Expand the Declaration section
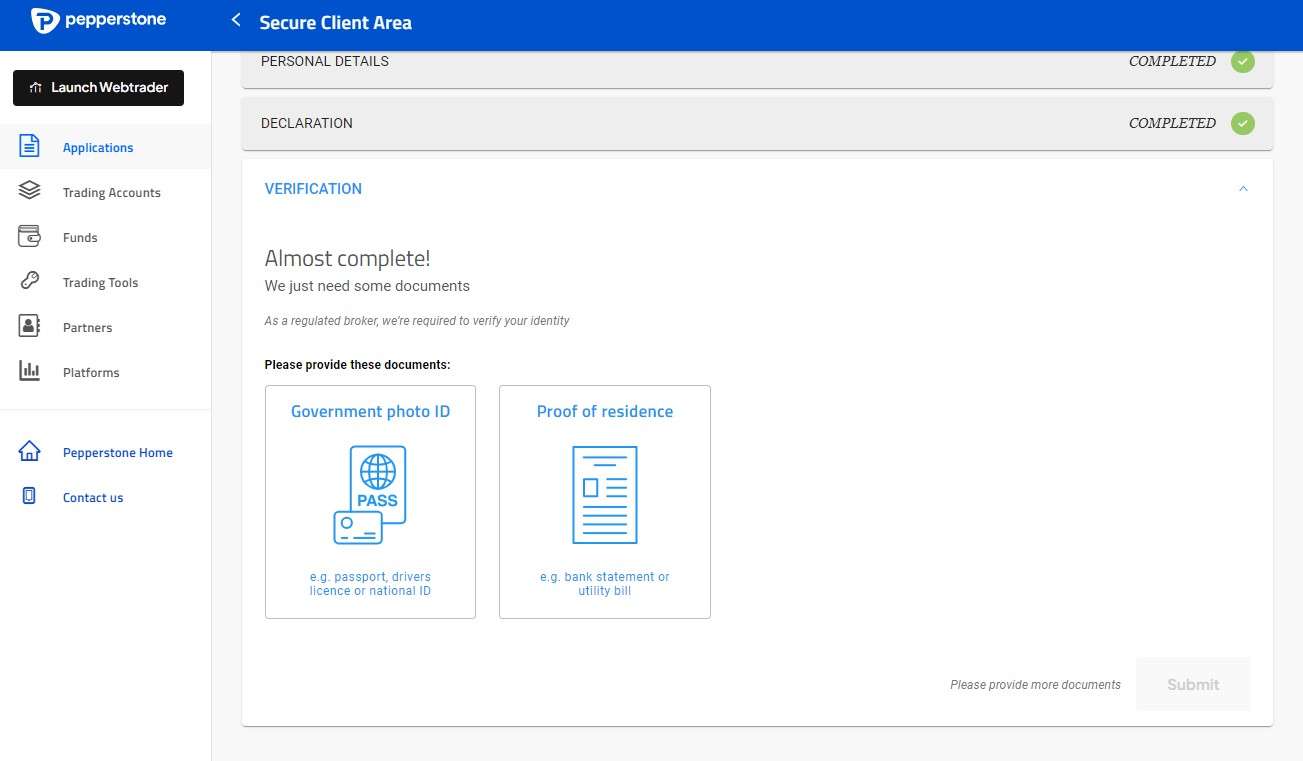Viewport: 1303px width, 761px height. (757, 123)
